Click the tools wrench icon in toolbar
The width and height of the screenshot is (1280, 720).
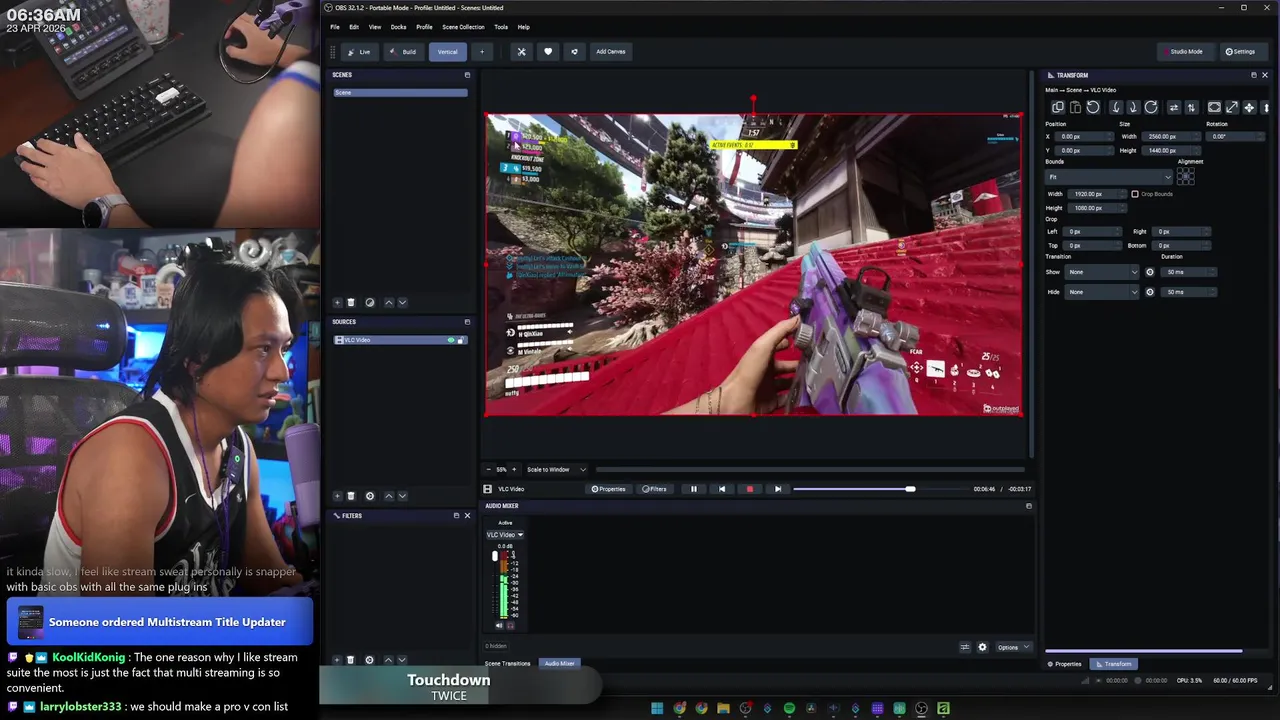click(521, 52)
